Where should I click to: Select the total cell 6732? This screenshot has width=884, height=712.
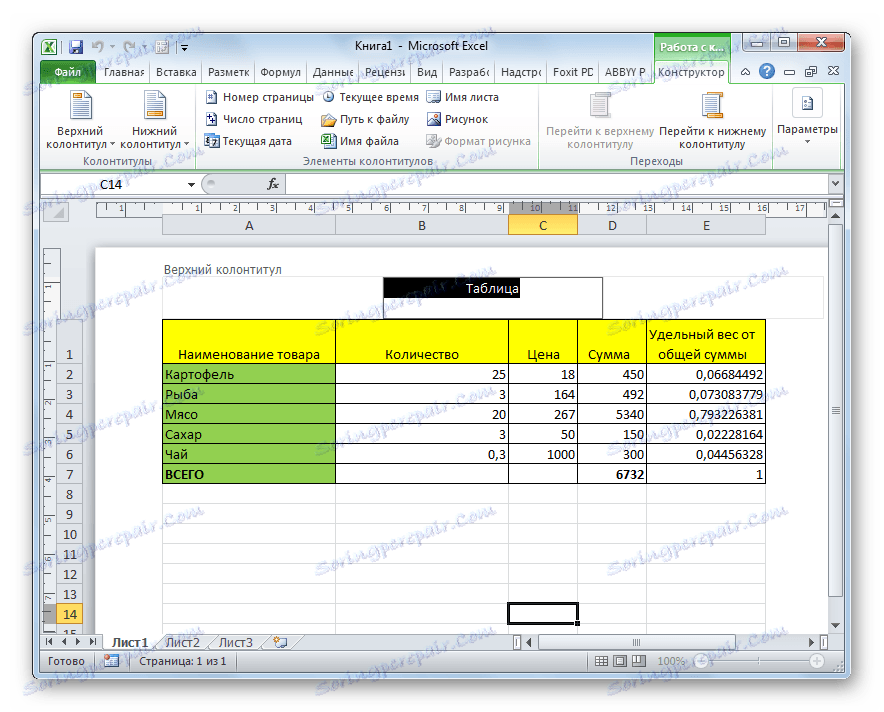point(612,474)
